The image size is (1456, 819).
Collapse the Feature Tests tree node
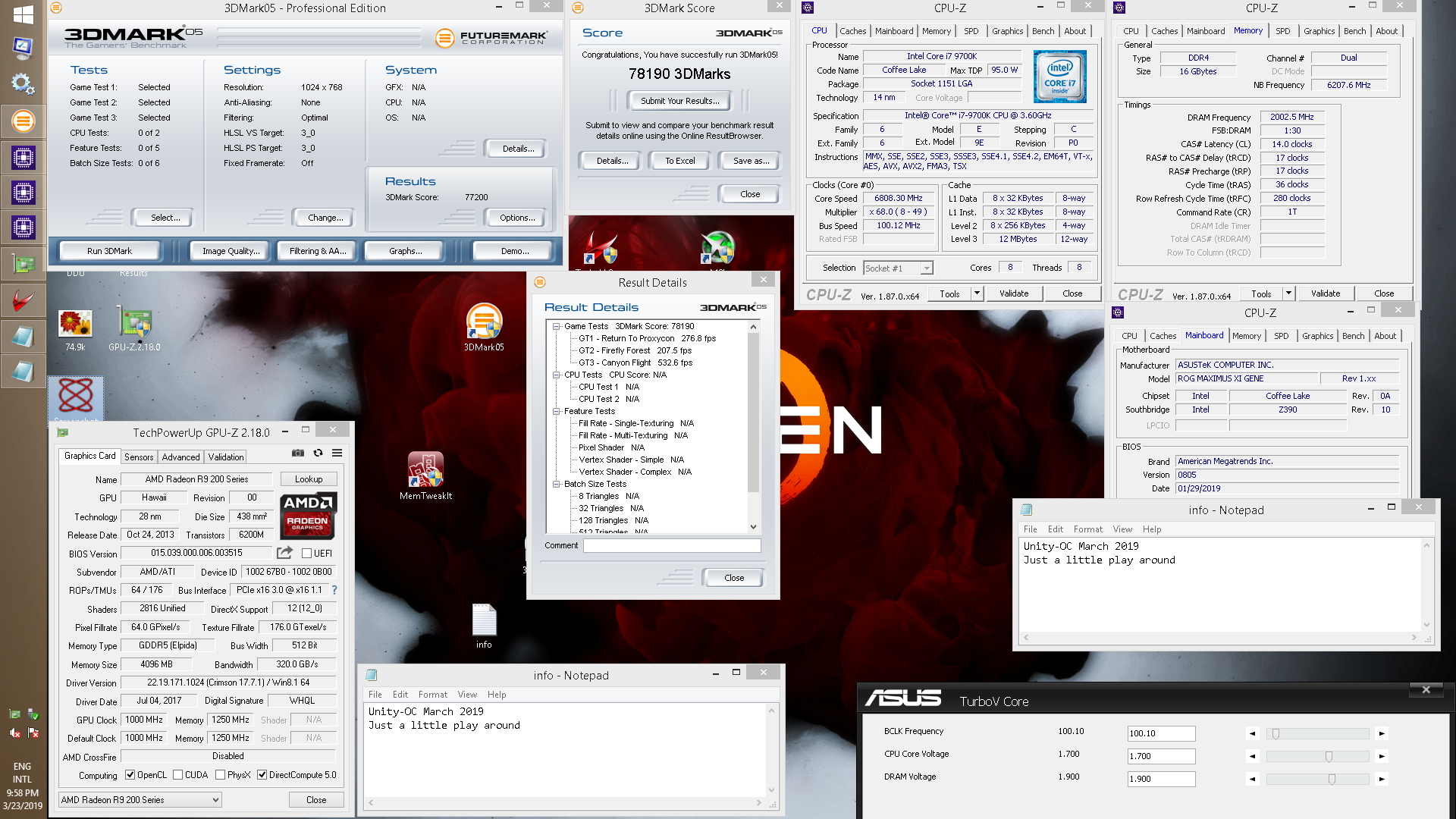pyautogui.click(x=556, y=411)
